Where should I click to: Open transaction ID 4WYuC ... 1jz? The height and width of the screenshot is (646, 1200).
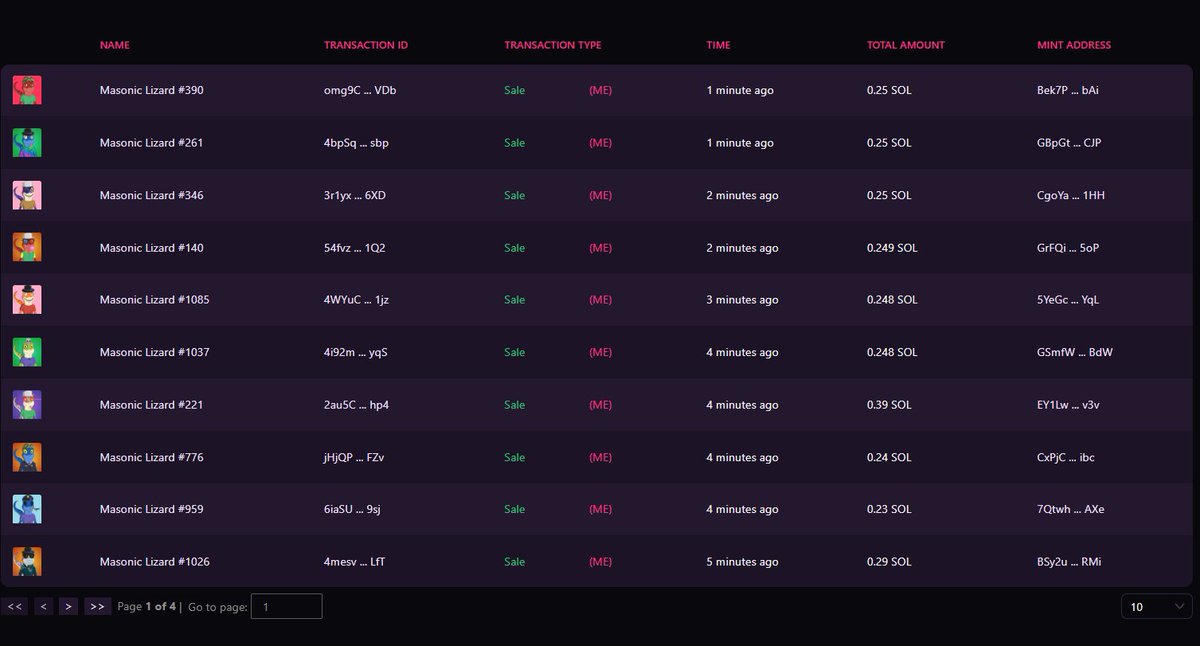[356, 300]
